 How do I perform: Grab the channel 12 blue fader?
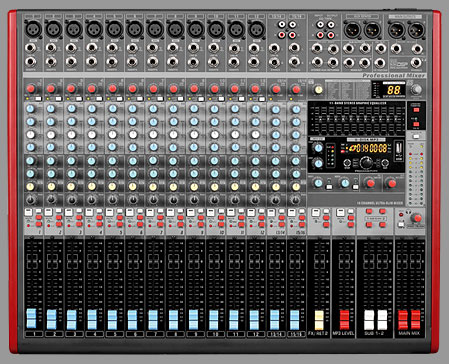[x=254, y=320]
